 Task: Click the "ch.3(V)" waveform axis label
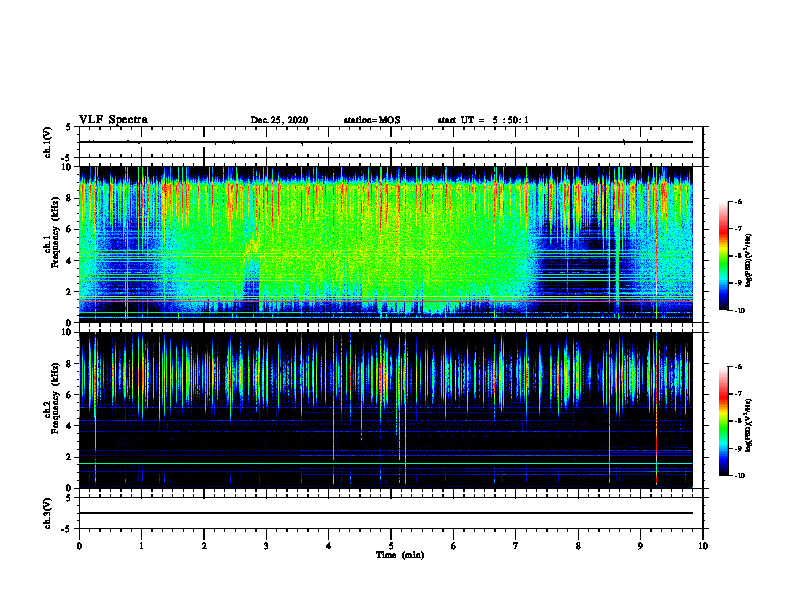(x=48, y=513)
